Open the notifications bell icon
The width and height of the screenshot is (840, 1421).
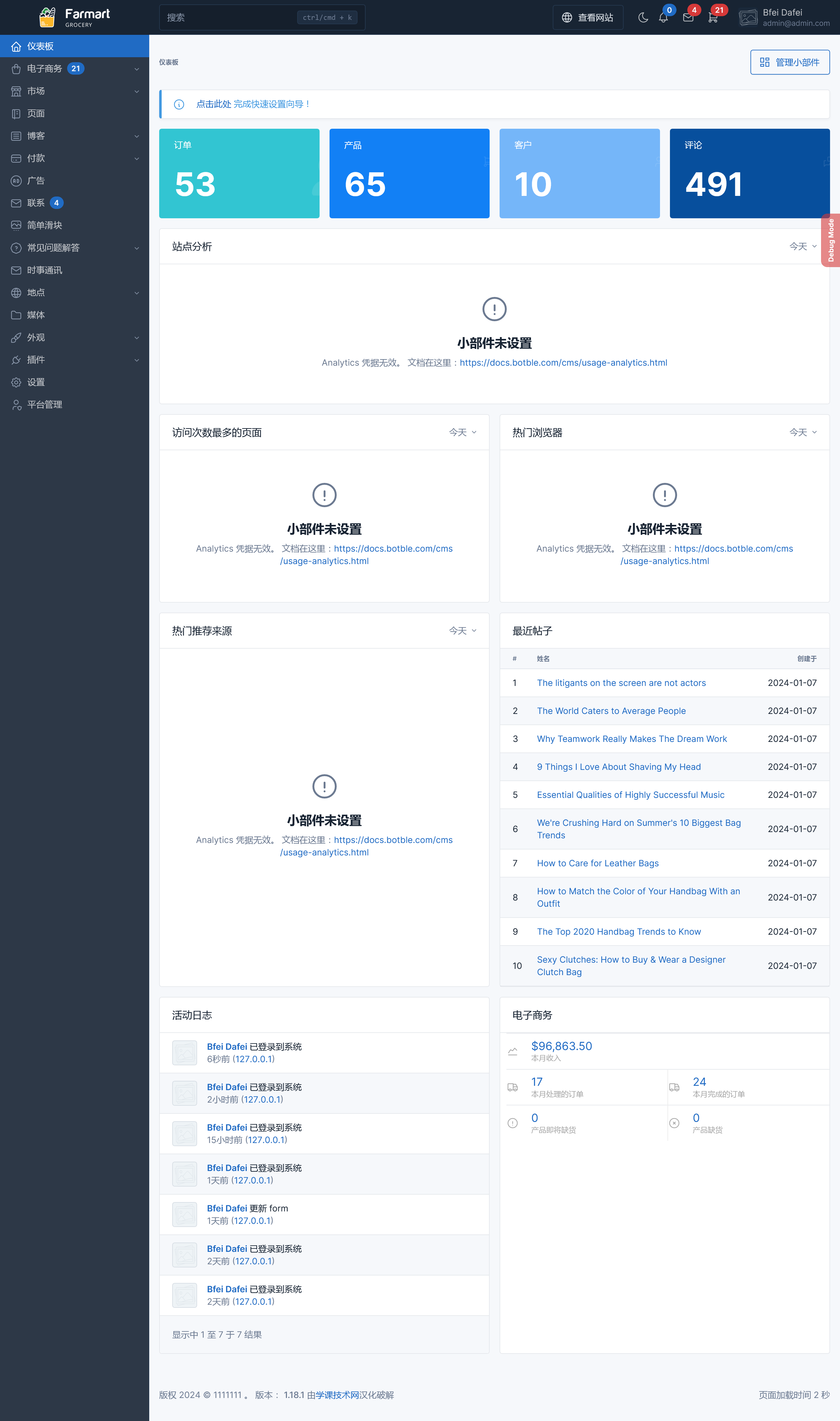pyautogui.click(x=663, y=17)
